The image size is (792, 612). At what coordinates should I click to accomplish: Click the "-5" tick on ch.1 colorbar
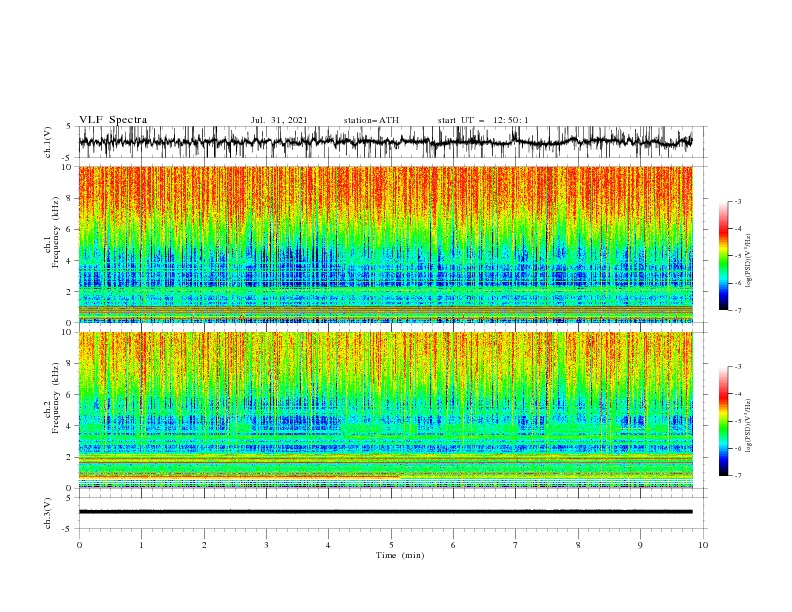738,256
